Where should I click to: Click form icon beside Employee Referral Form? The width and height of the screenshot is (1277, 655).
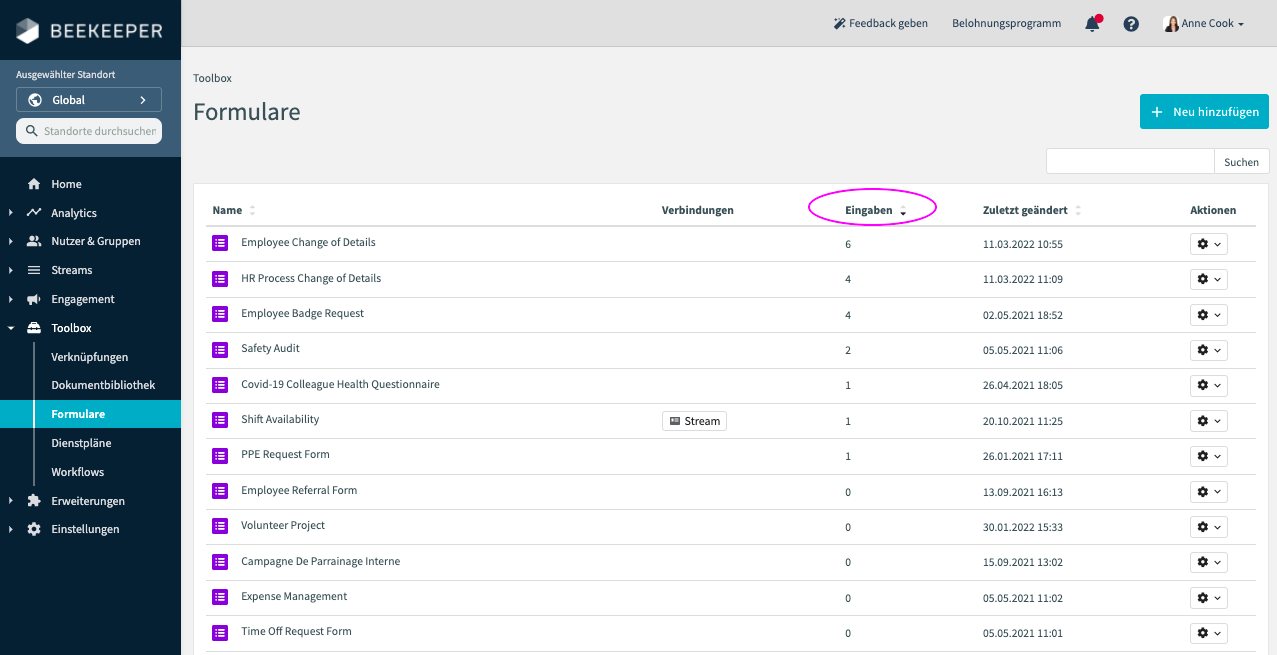coord(220,491)
